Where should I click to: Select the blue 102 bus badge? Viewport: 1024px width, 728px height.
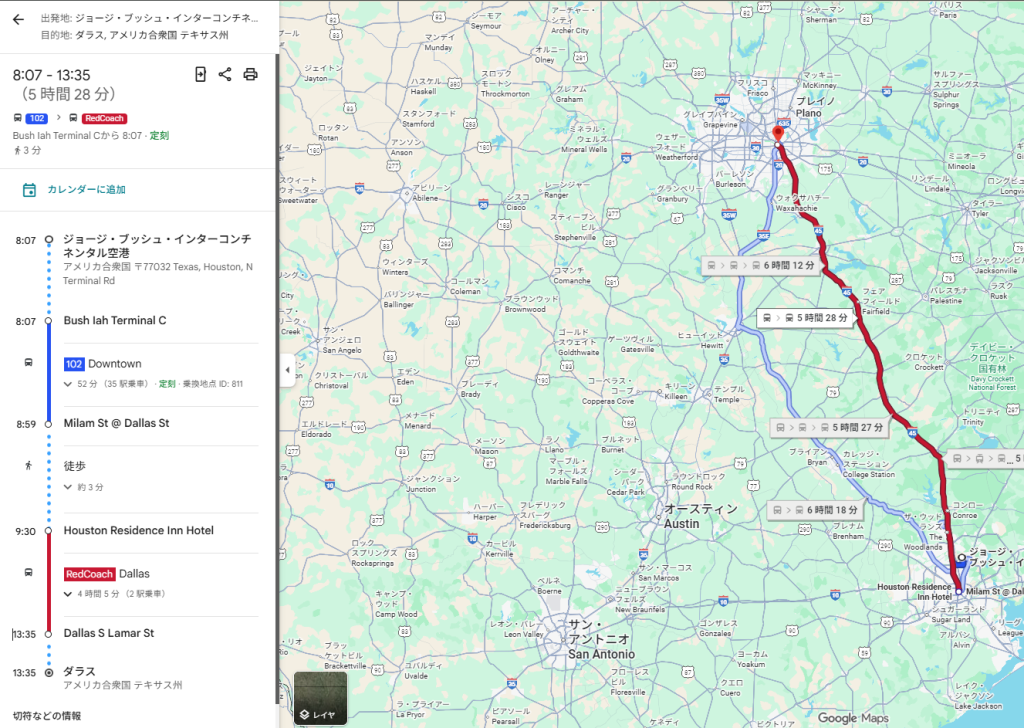tap(37, 118)
